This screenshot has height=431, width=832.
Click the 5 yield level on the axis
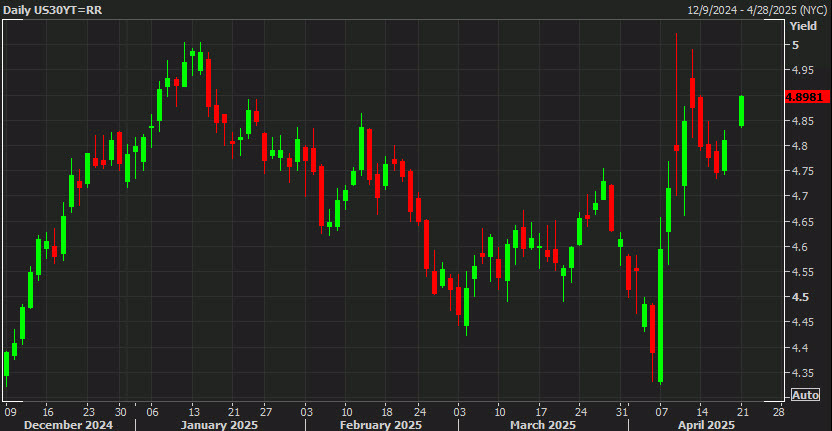(795, 45)
